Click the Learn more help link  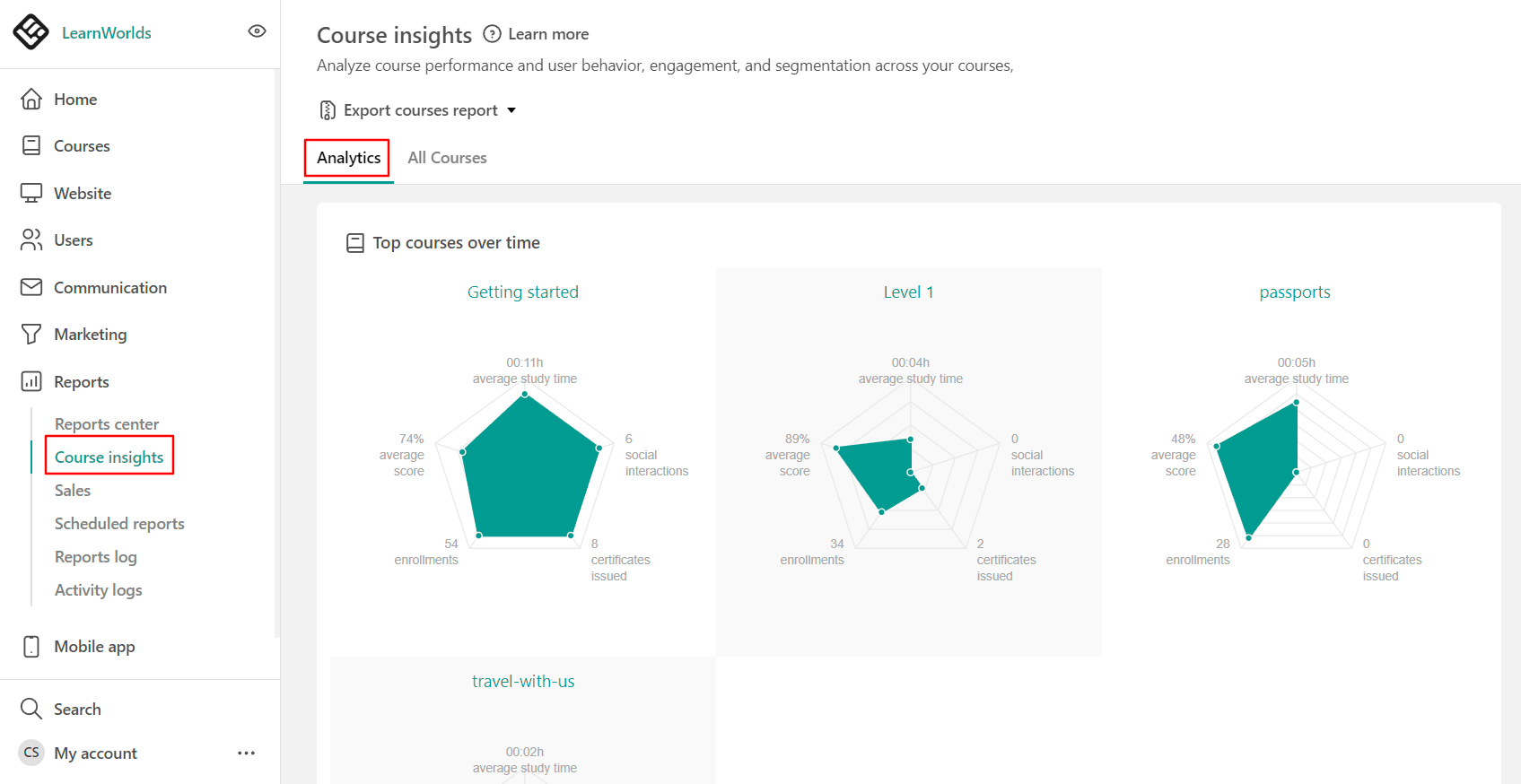548,34
